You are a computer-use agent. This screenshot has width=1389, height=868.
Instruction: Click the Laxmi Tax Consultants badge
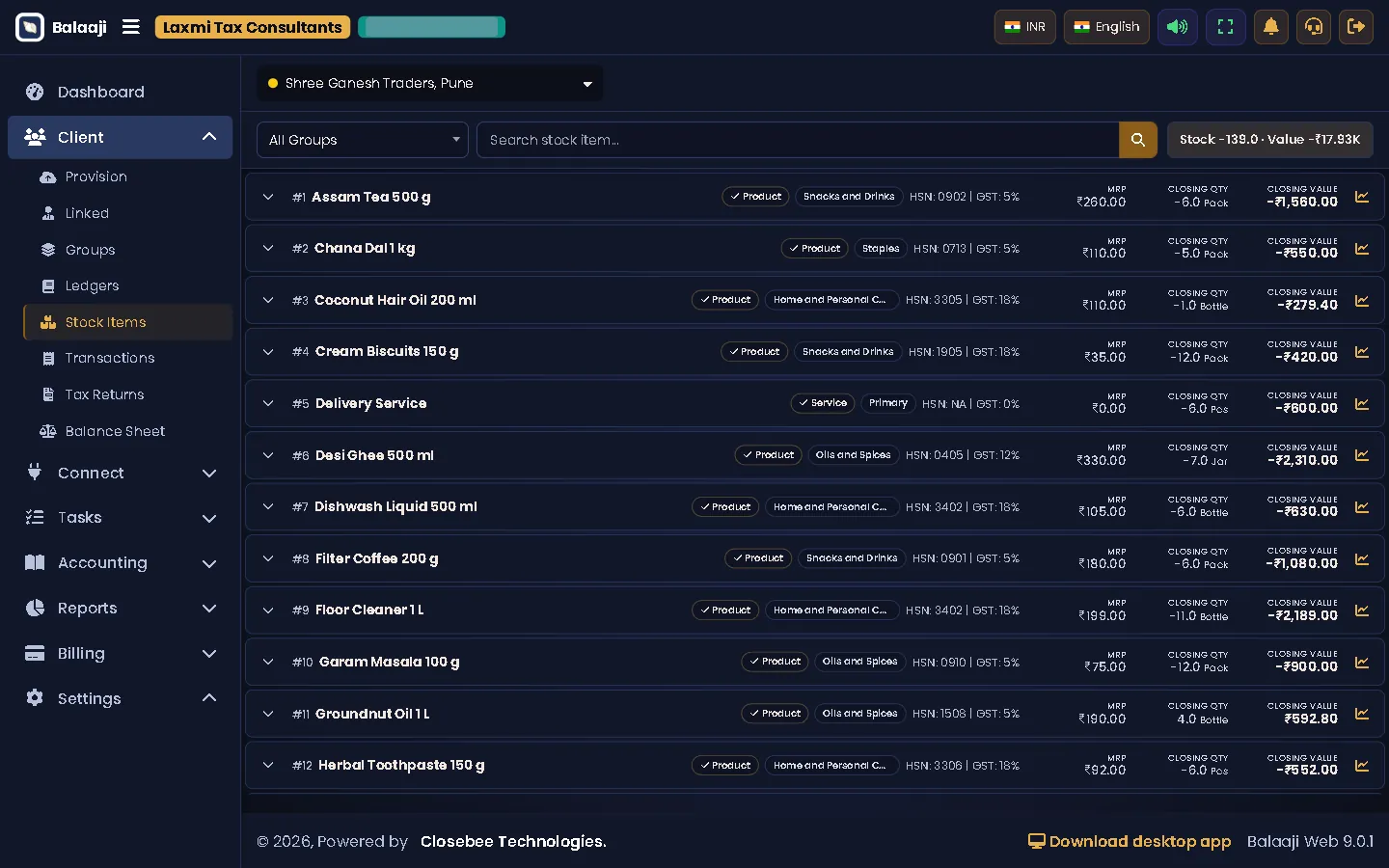(253, 27)
